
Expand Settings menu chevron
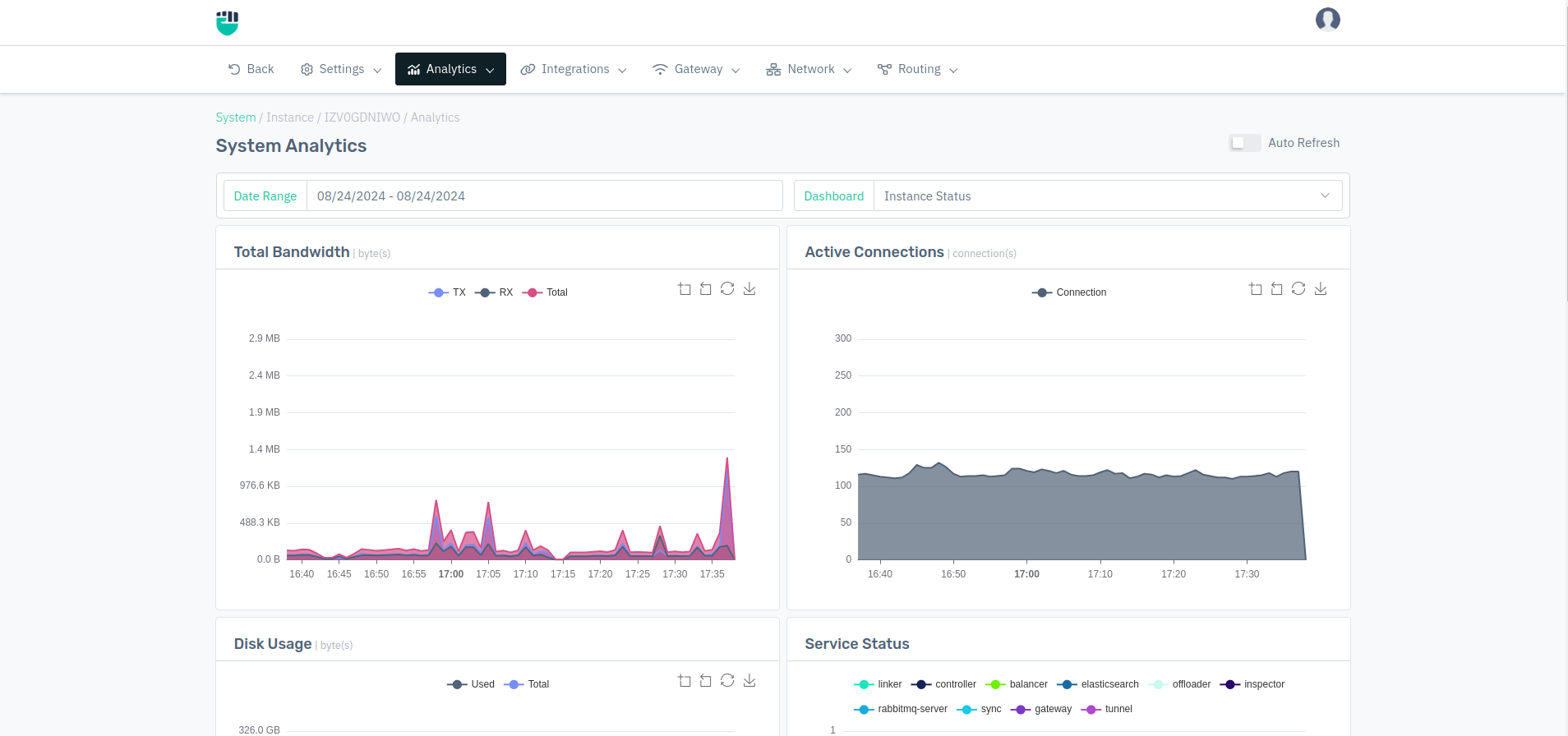377,71
